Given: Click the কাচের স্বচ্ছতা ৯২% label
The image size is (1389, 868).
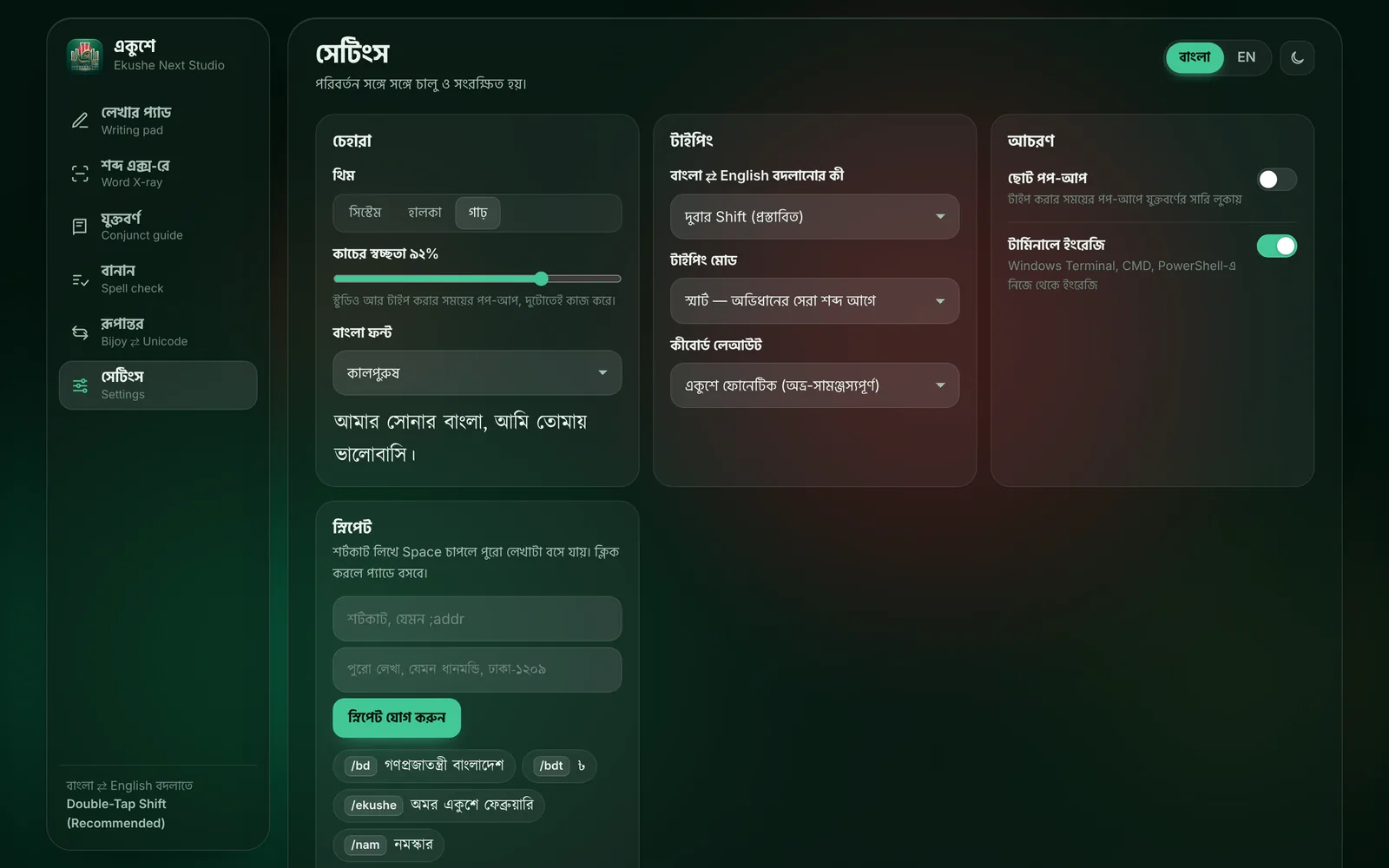Looking at the screenshot, I should (385, 254).
